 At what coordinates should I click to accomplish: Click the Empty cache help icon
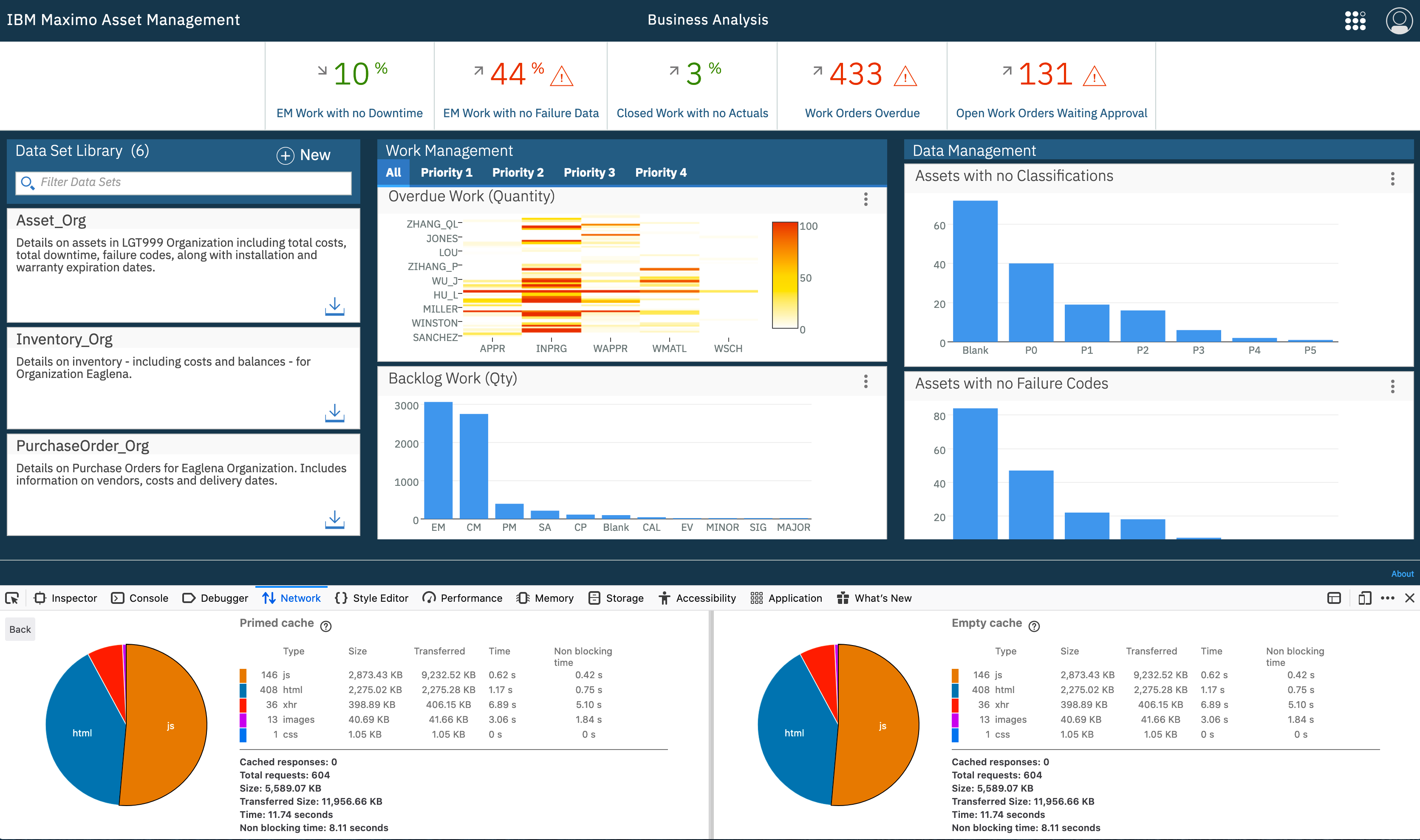1034,626
